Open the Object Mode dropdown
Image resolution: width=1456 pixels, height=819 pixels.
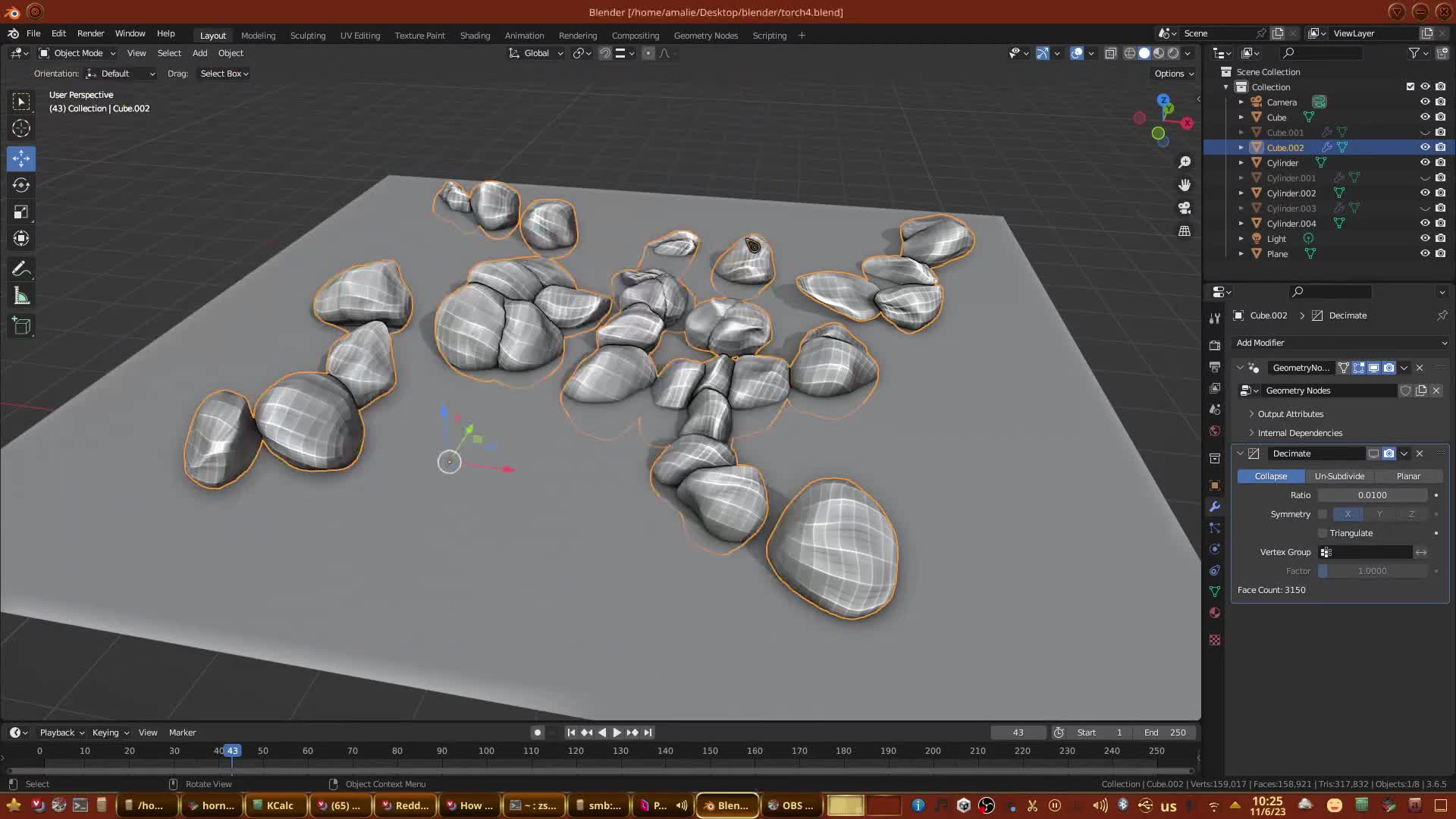[78, 53]
